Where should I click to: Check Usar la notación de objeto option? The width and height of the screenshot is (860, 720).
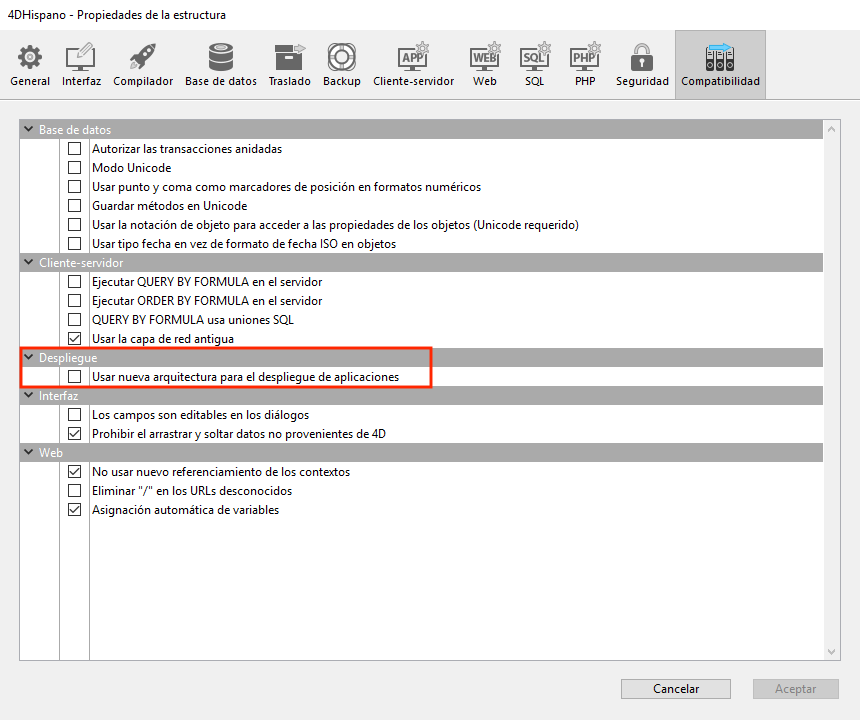point(75,225)
